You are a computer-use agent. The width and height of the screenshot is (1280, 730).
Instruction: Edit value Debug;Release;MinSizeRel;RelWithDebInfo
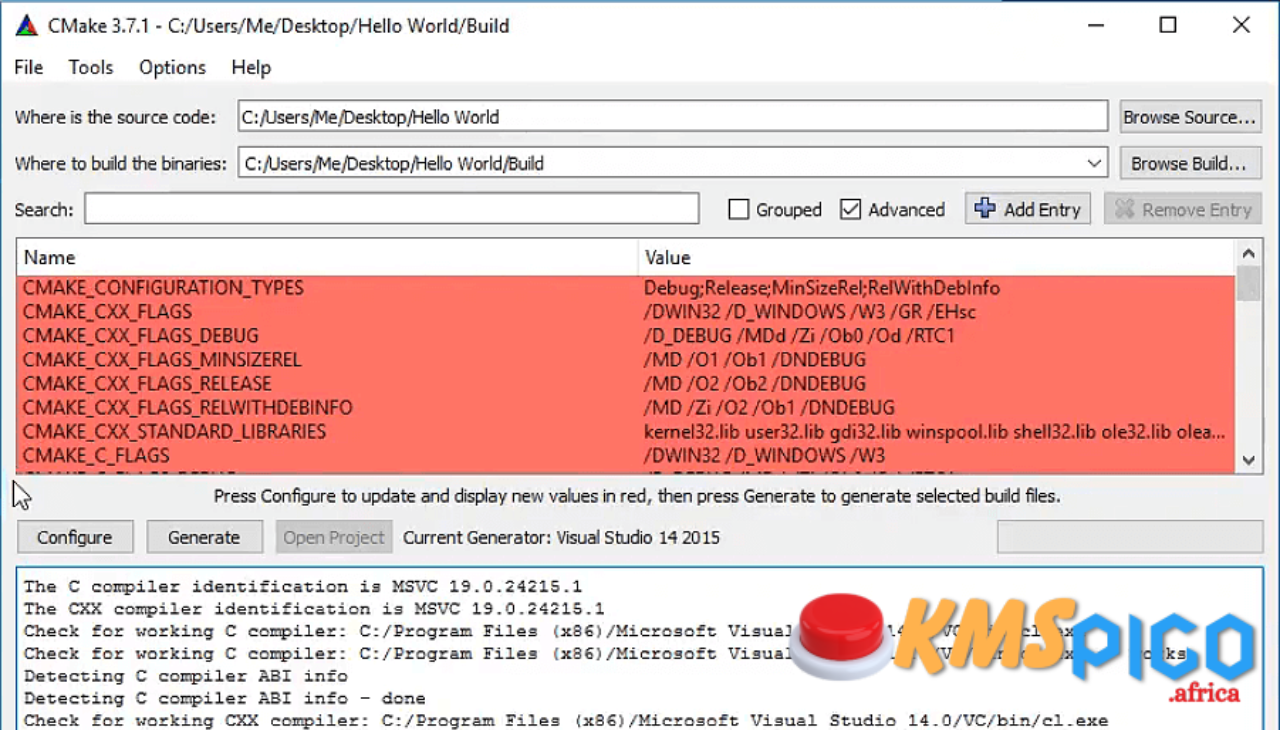click(822, 288)
